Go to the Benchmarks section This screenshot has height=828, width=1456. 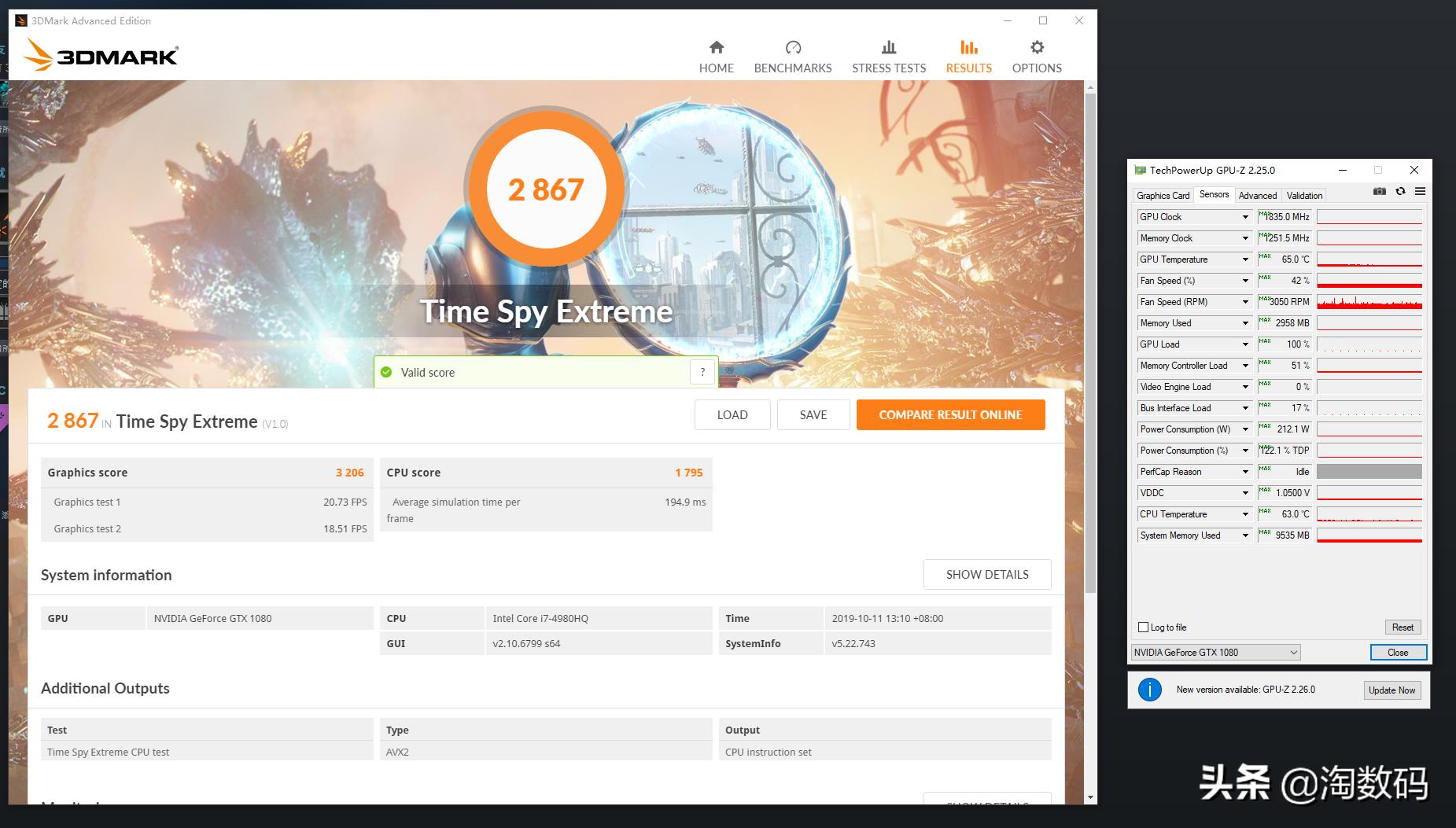click(793, 57)
